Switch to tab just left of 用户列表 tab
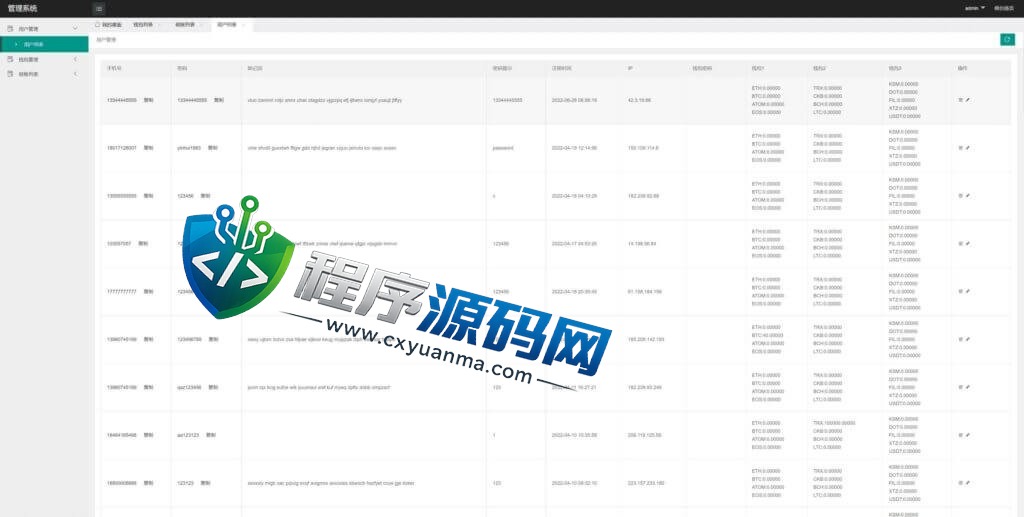This screenshot has height=517, width=1024. (x=185, y=25)
